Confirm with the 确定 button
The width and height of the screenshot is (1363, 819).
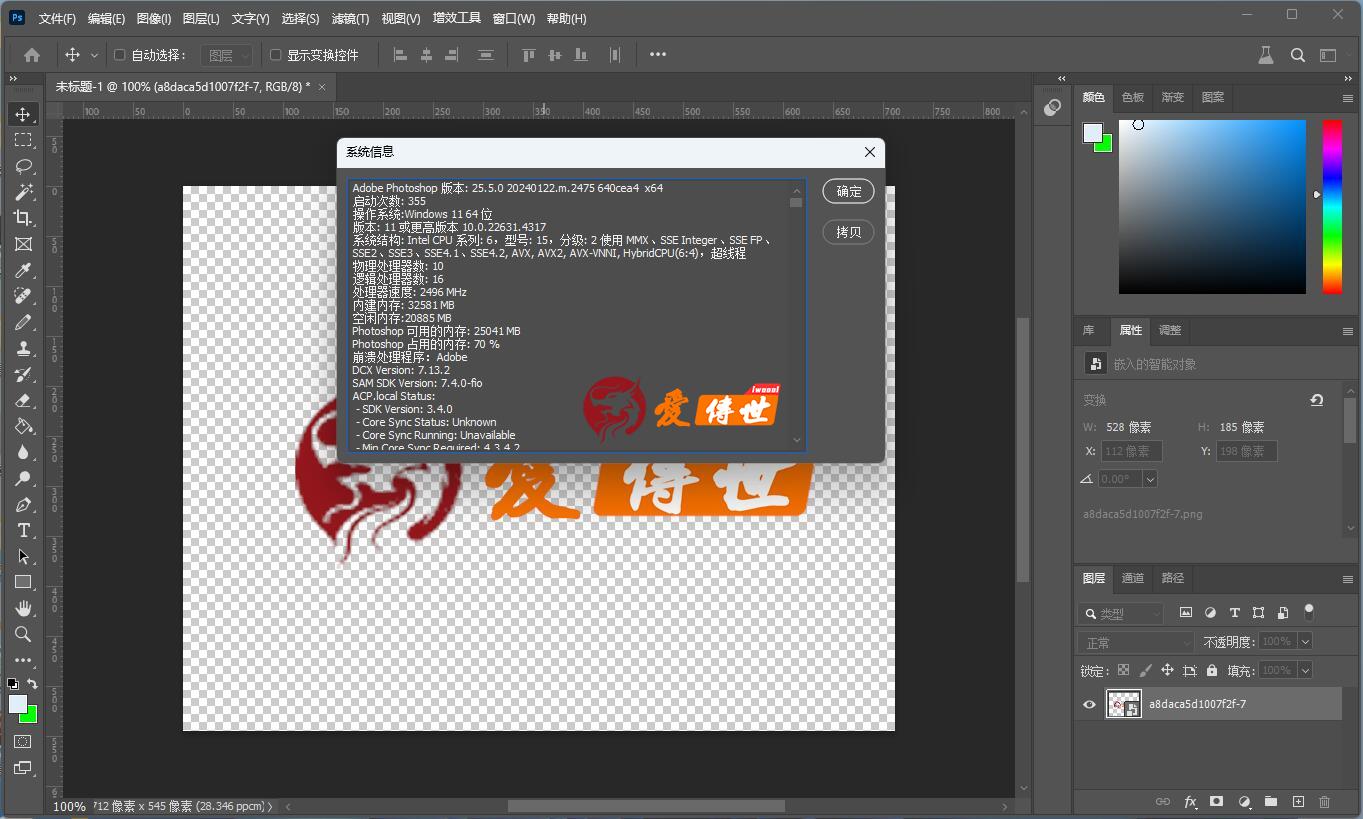coord(847,191)
